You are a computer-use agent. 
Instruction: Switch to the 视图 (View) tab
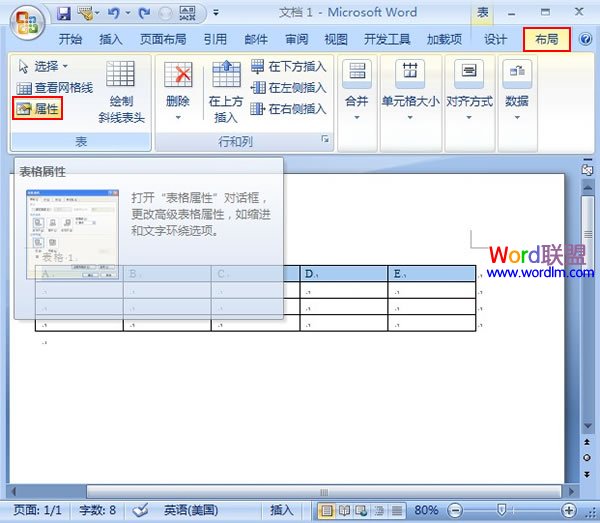(x=336, y=39)
